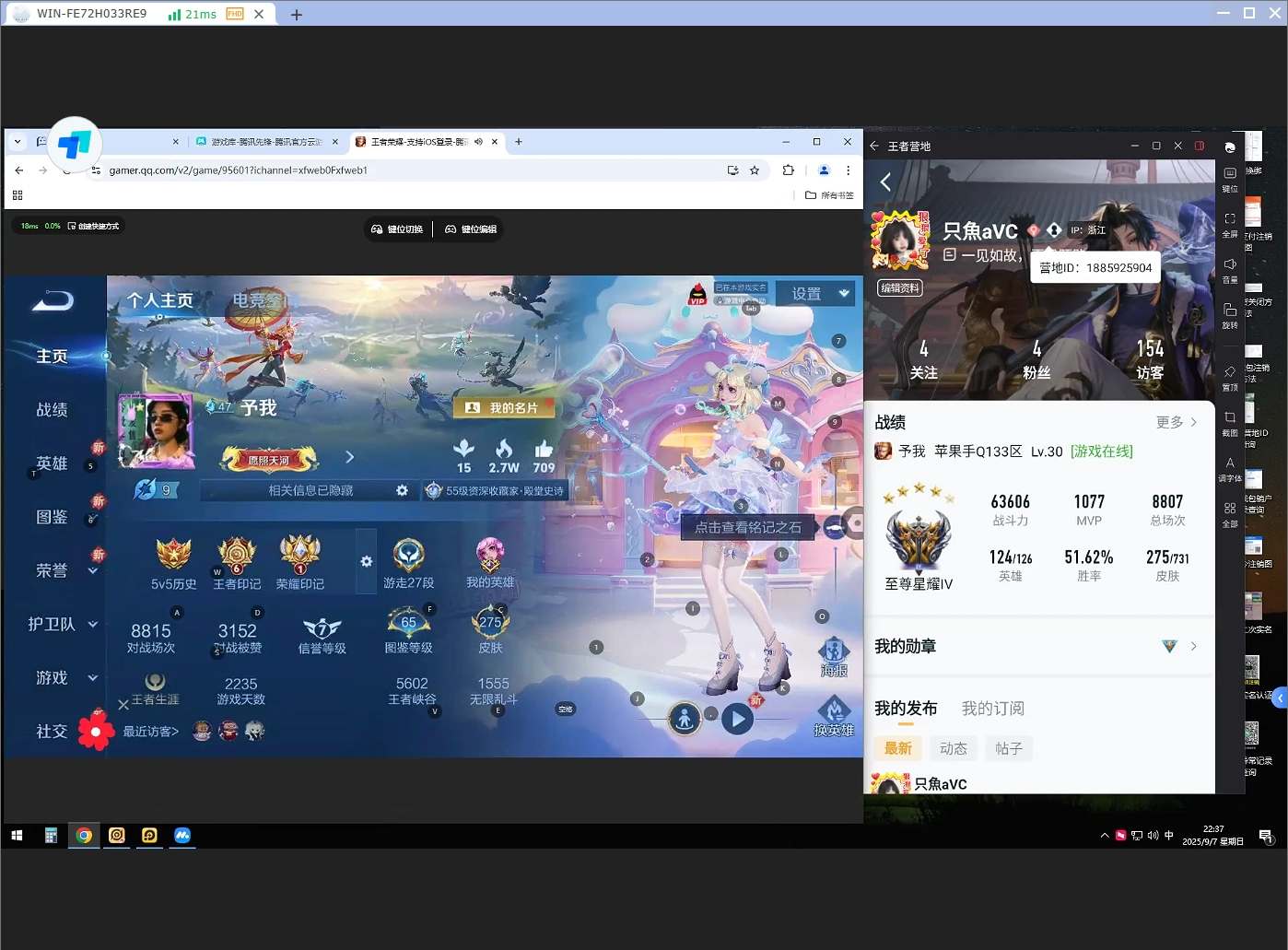
Task: Open the 王者印记 badge
Action: [x=237, y=563]
